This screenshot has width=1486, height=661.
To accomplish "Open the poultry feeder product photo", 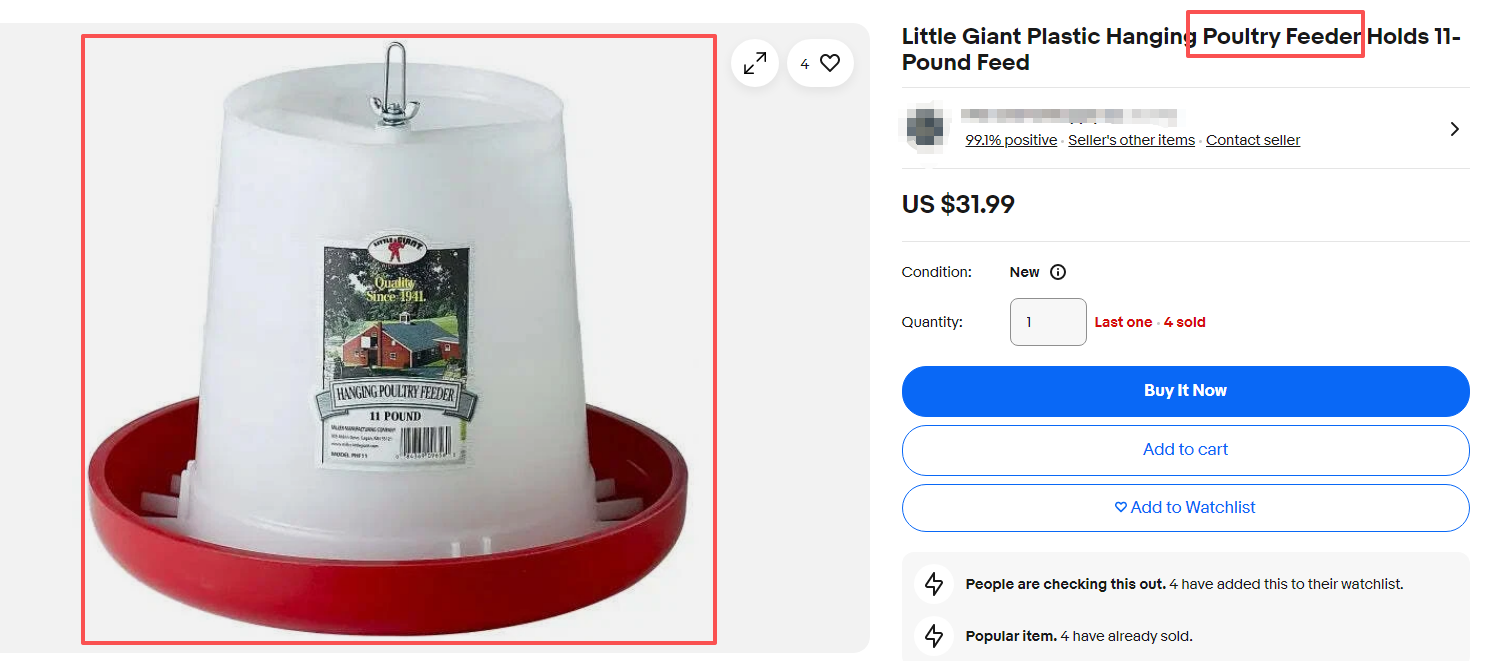I will [x=399, y=340].
